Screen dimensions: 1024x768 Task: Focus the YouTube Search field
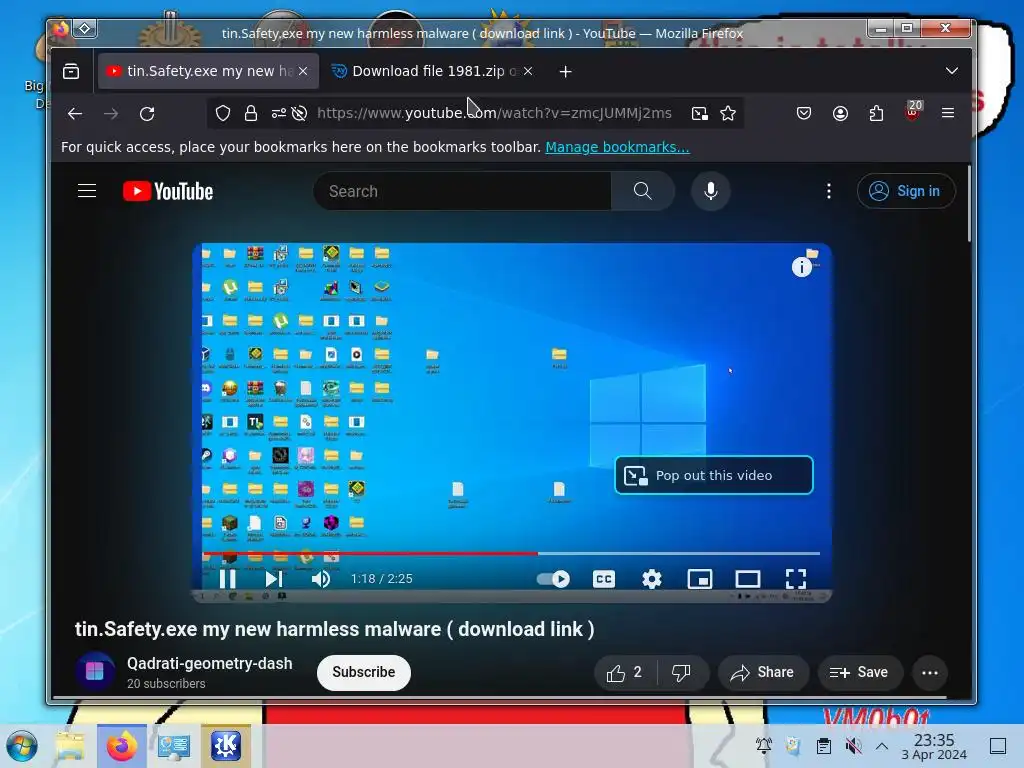[x=462, y=191]
